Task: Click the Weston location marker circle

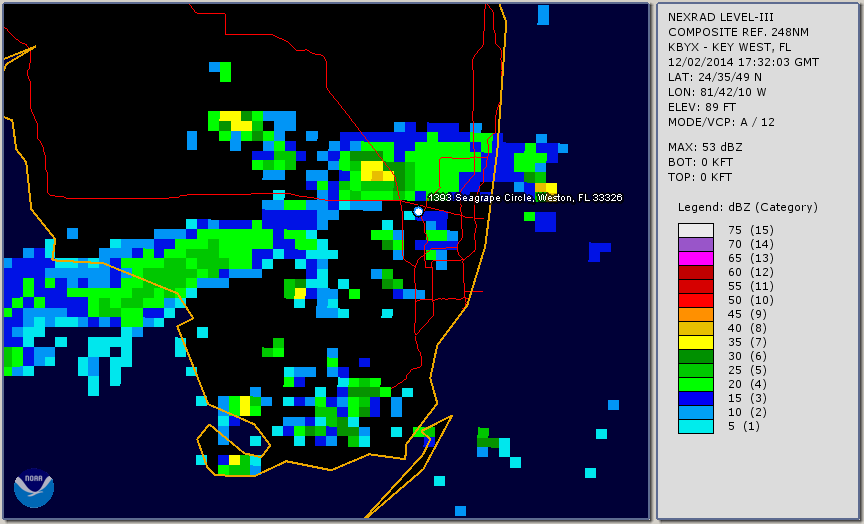Action: (x=418, y=211)
